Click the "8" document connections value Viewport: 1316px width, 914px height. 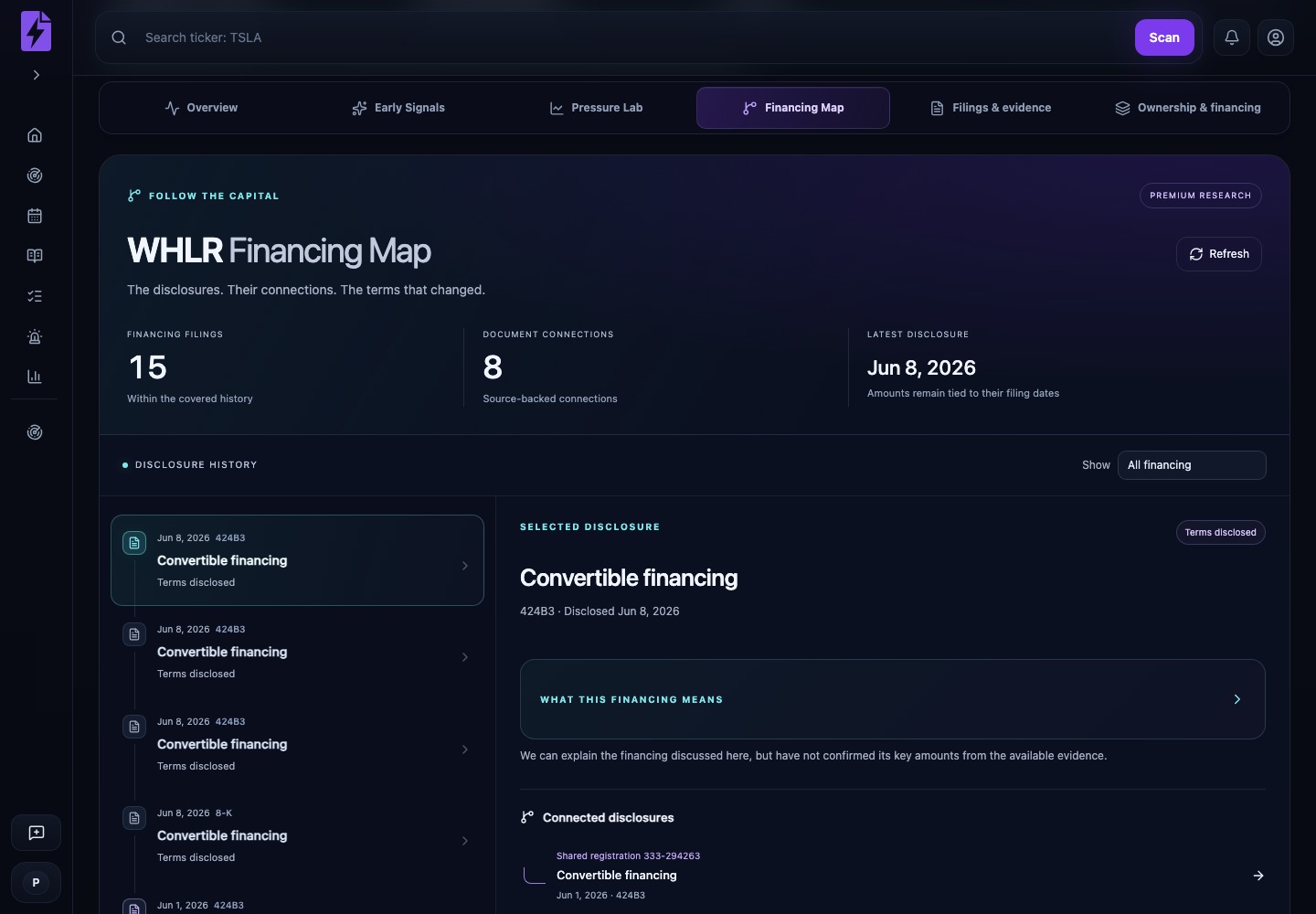[x=493, y=367]
